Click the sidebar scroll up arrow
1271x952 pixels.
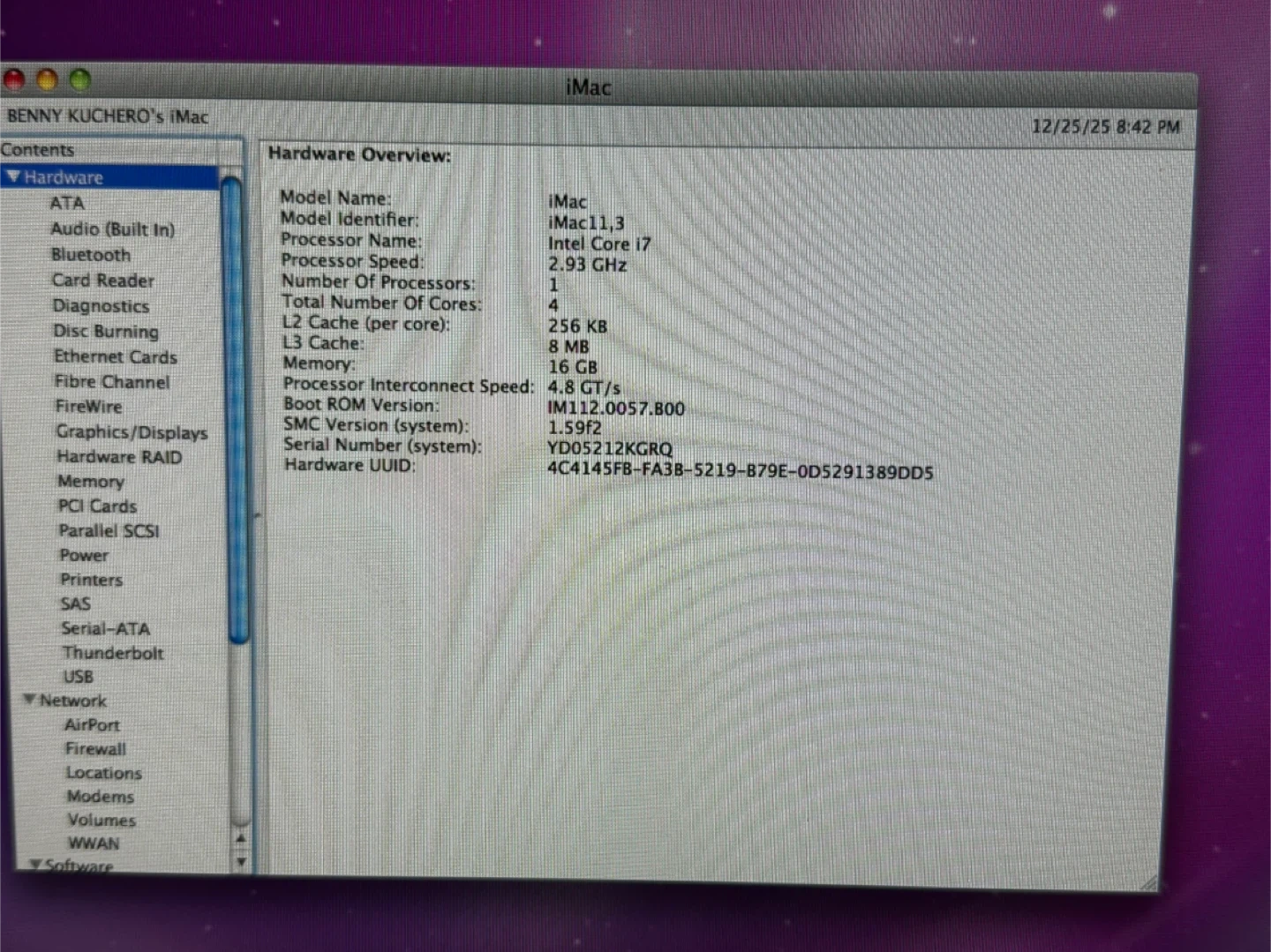click(x=240, y=839)
